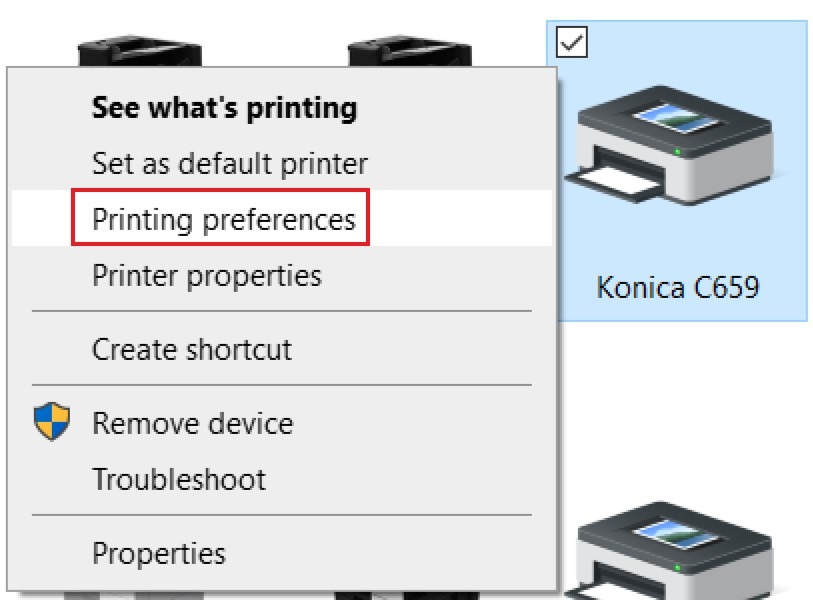Click empty highlighted area right of the Konica checkbox
Image resolution: width=813 pixels, height=600 pixels.
tap(700, 45)
